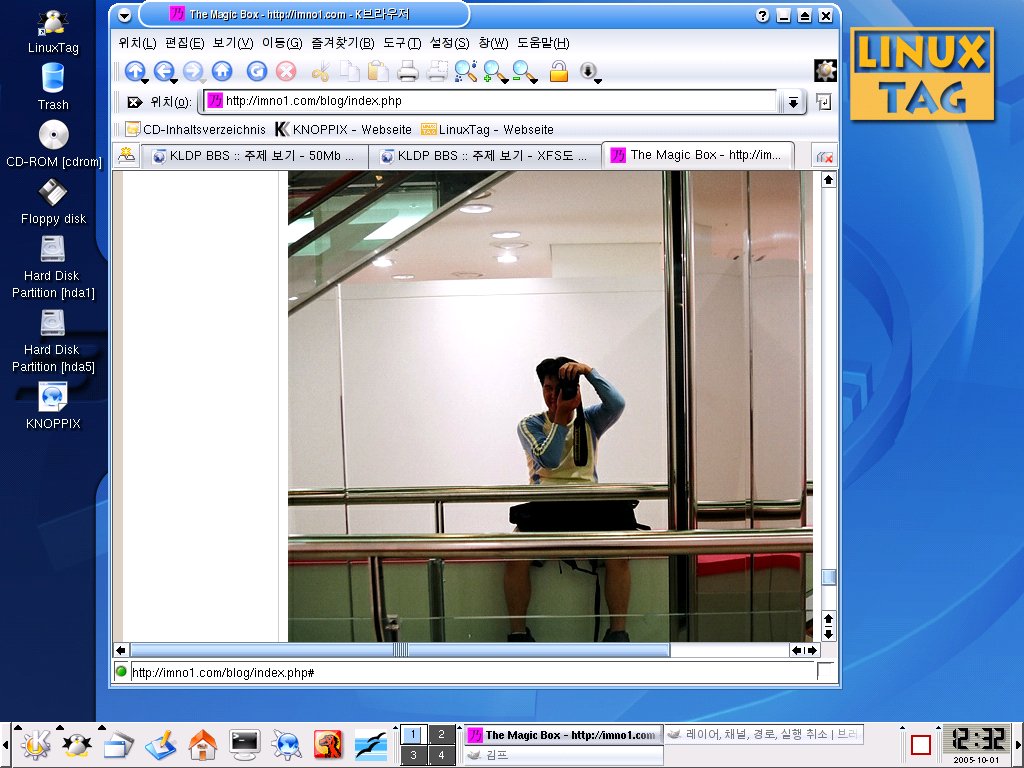Open the 설정(S) menu

(x=449, y=43)
